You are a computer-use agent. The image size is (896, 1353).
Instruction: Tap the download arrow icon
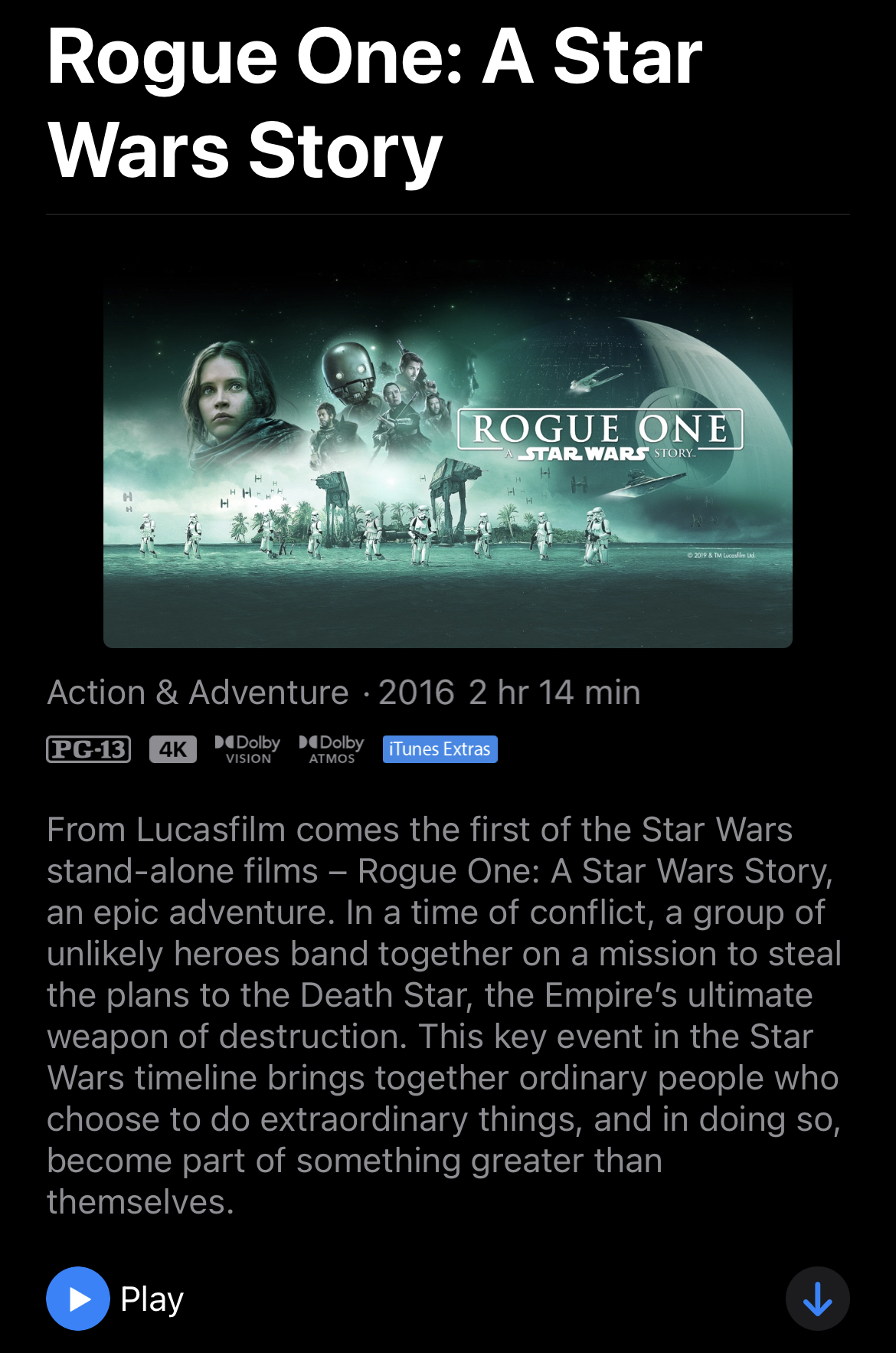click(x=817, y=1299)
